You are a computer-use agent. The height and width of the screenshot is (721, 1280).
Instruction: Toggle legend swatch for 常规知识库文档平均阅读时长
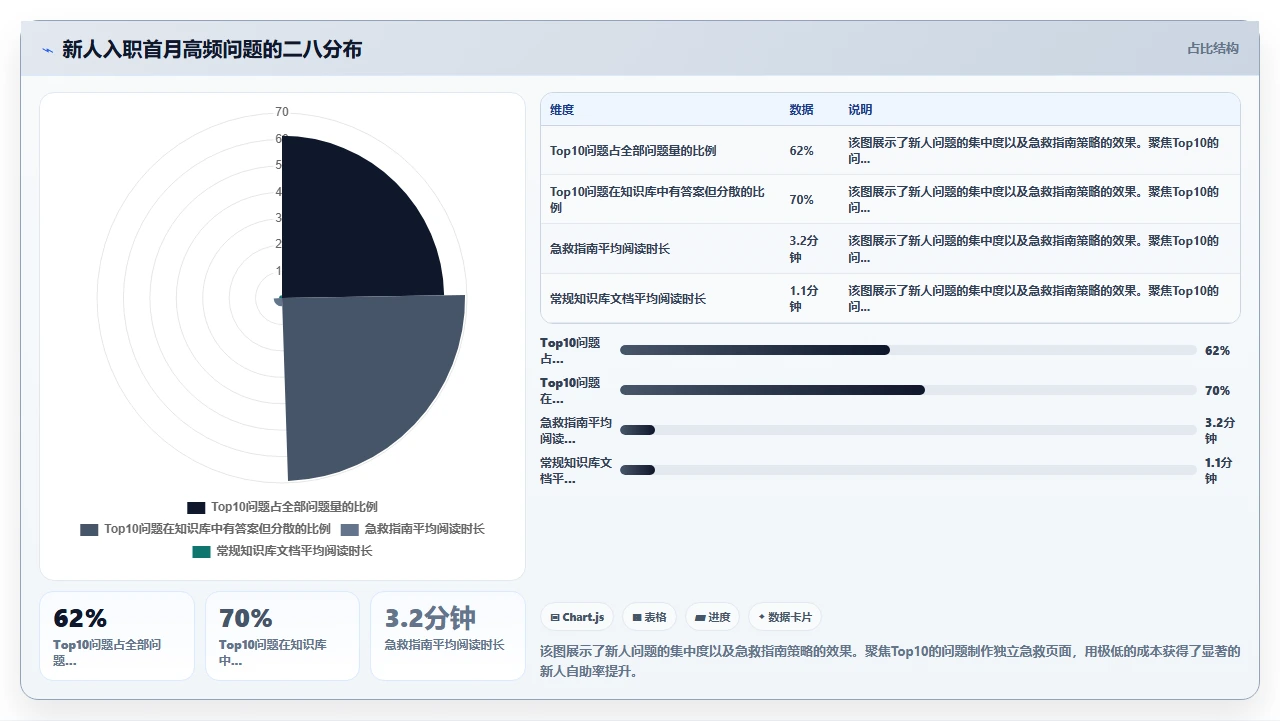tap(202, 551)
